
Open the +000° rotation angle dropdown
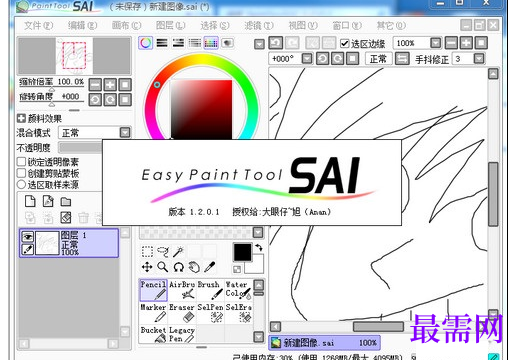(307, 59)
